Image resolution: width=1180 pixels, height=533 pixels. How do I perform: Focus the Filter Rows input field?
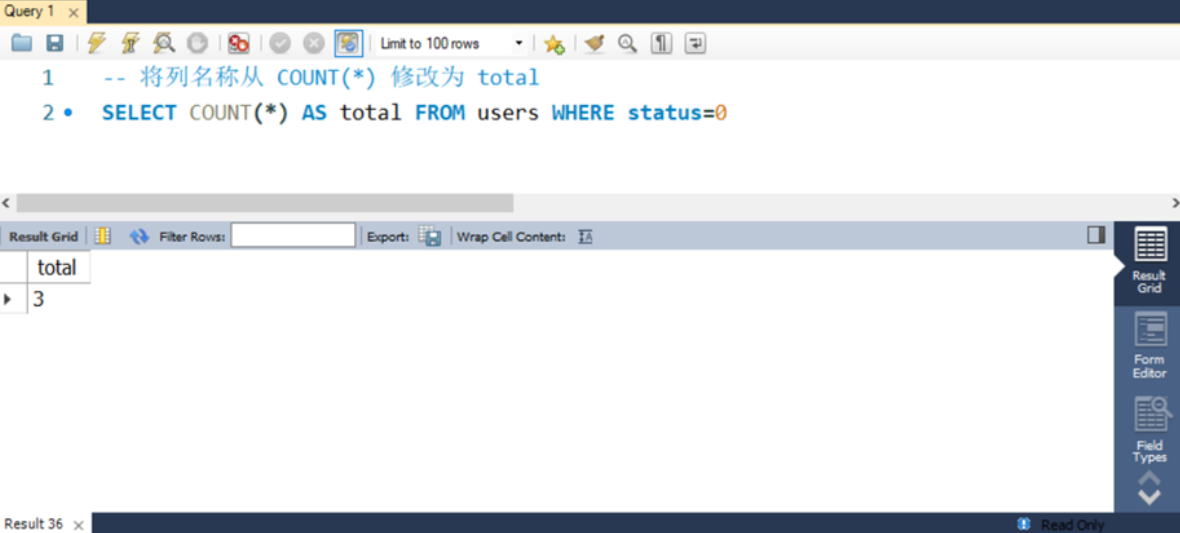pos(293,236)
